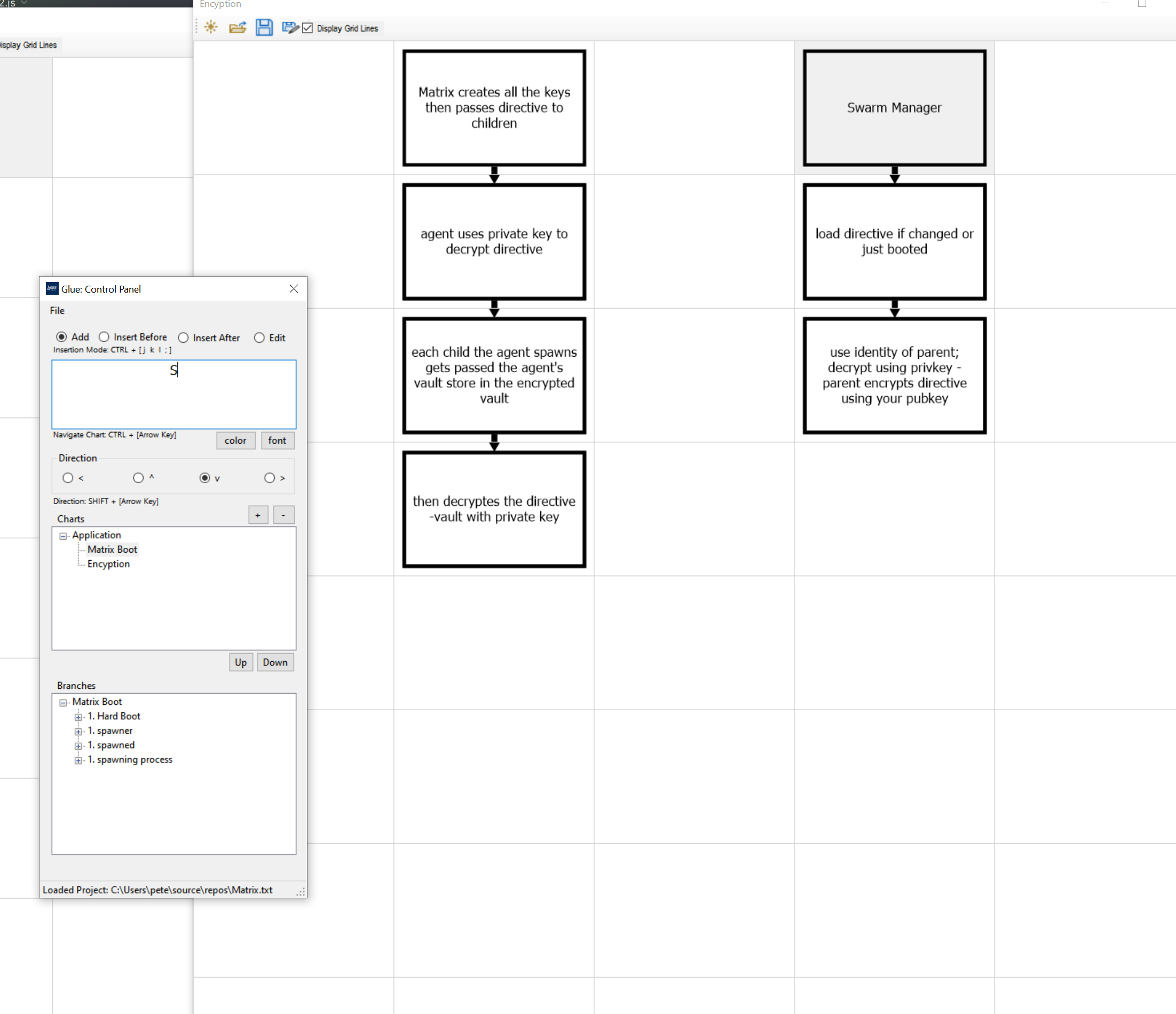Select the 'Matrix creates all the keys' node
This screenshot has height=1014, width=1176.
(x=494, y=108)
